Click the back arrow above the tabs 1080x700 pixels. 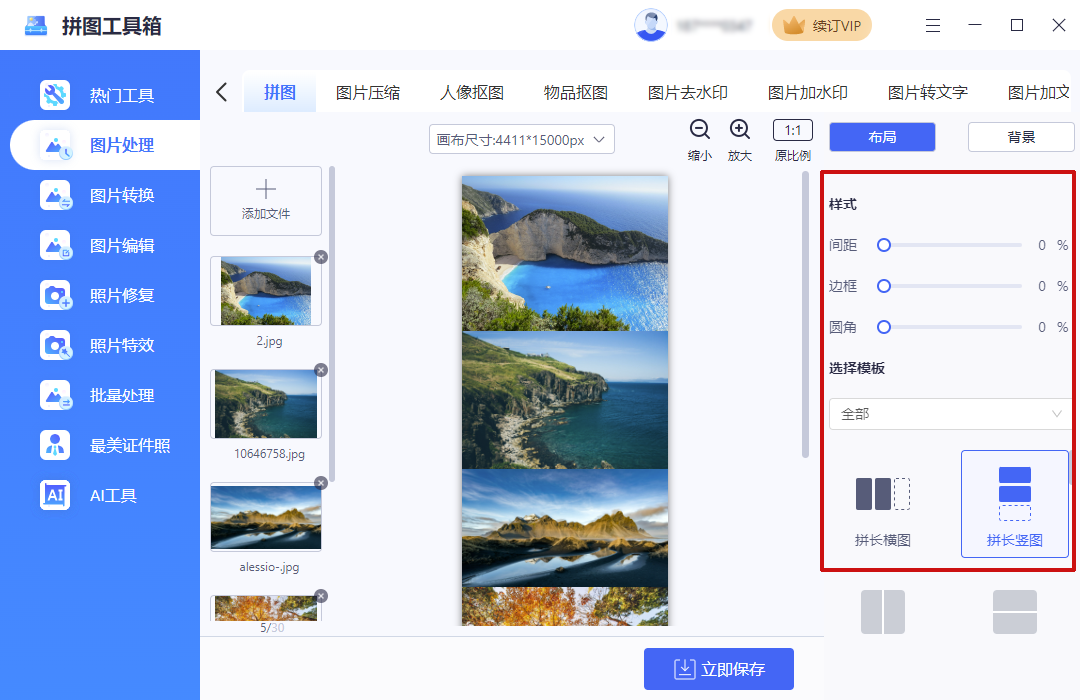coord(221,90)
